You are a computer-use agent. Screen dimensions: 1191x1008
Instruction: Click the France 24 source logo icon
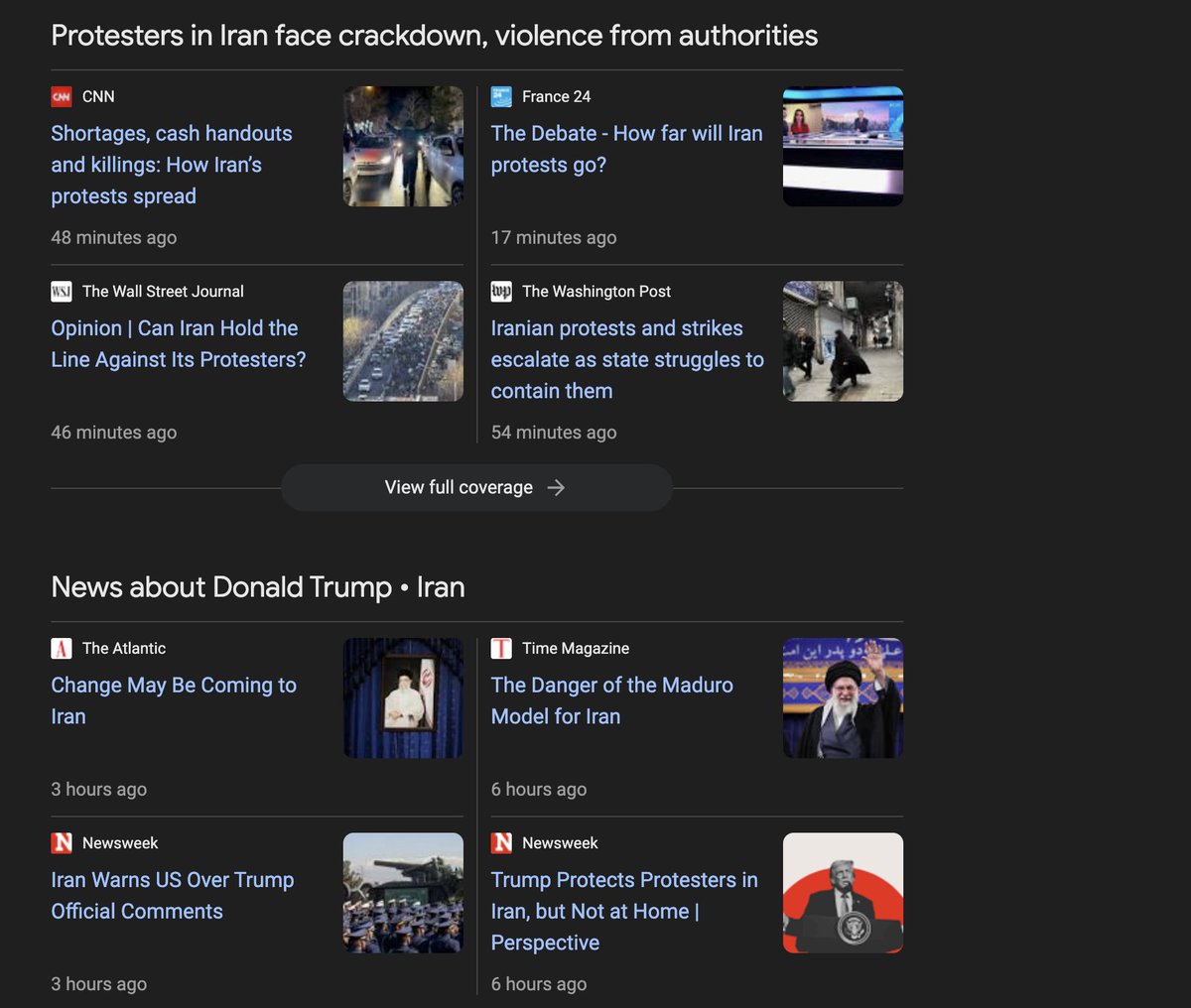pos(501,96)
